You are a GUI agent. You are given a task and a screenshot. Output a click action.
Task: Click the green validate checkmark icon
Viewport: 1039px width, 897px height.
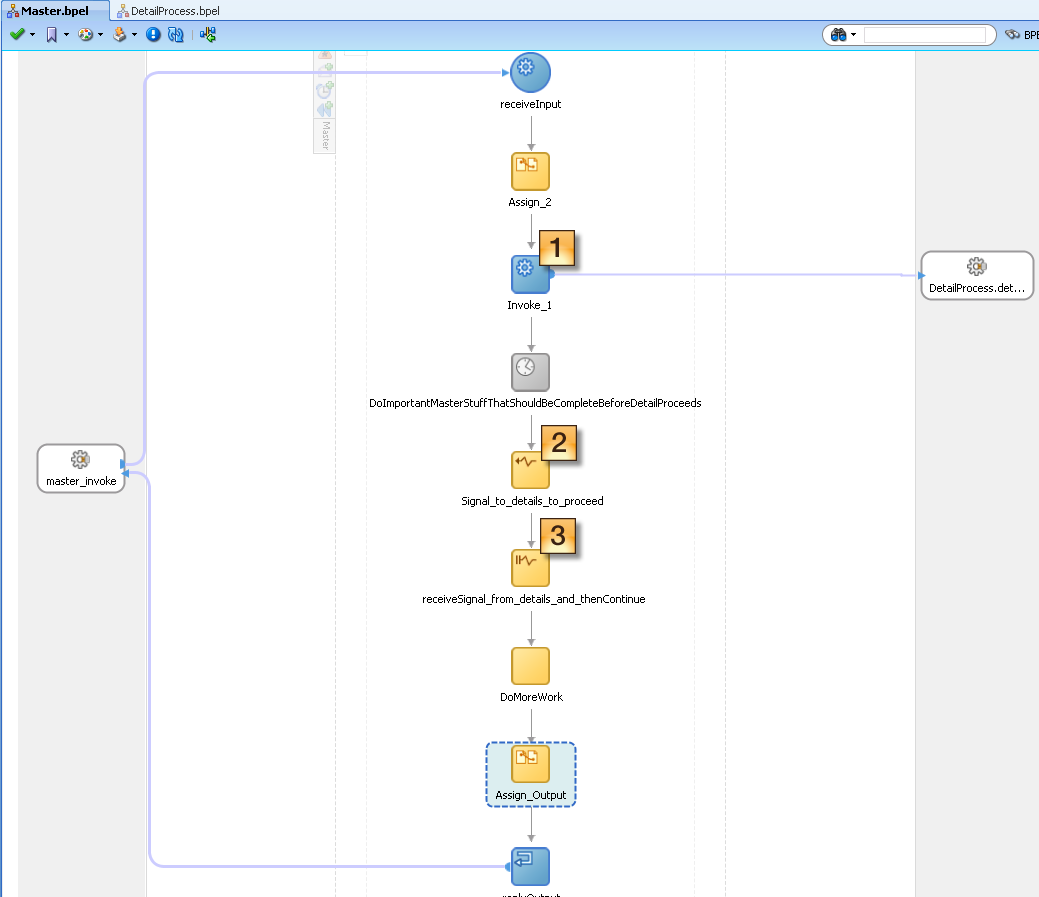pos(17,34)
